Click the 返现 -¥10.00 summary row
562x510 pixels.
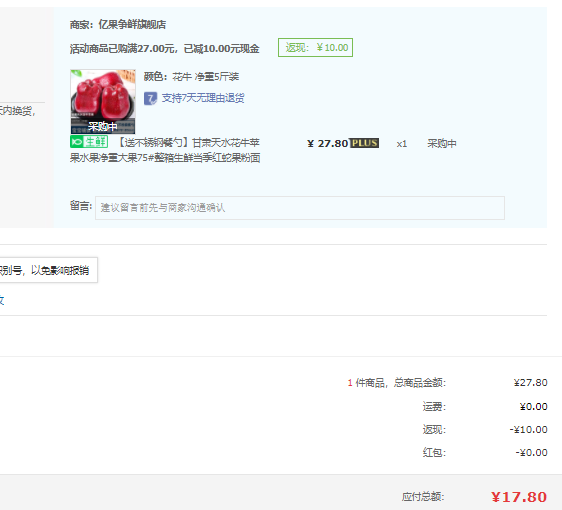pyautogui.click(x=485, y=429)
